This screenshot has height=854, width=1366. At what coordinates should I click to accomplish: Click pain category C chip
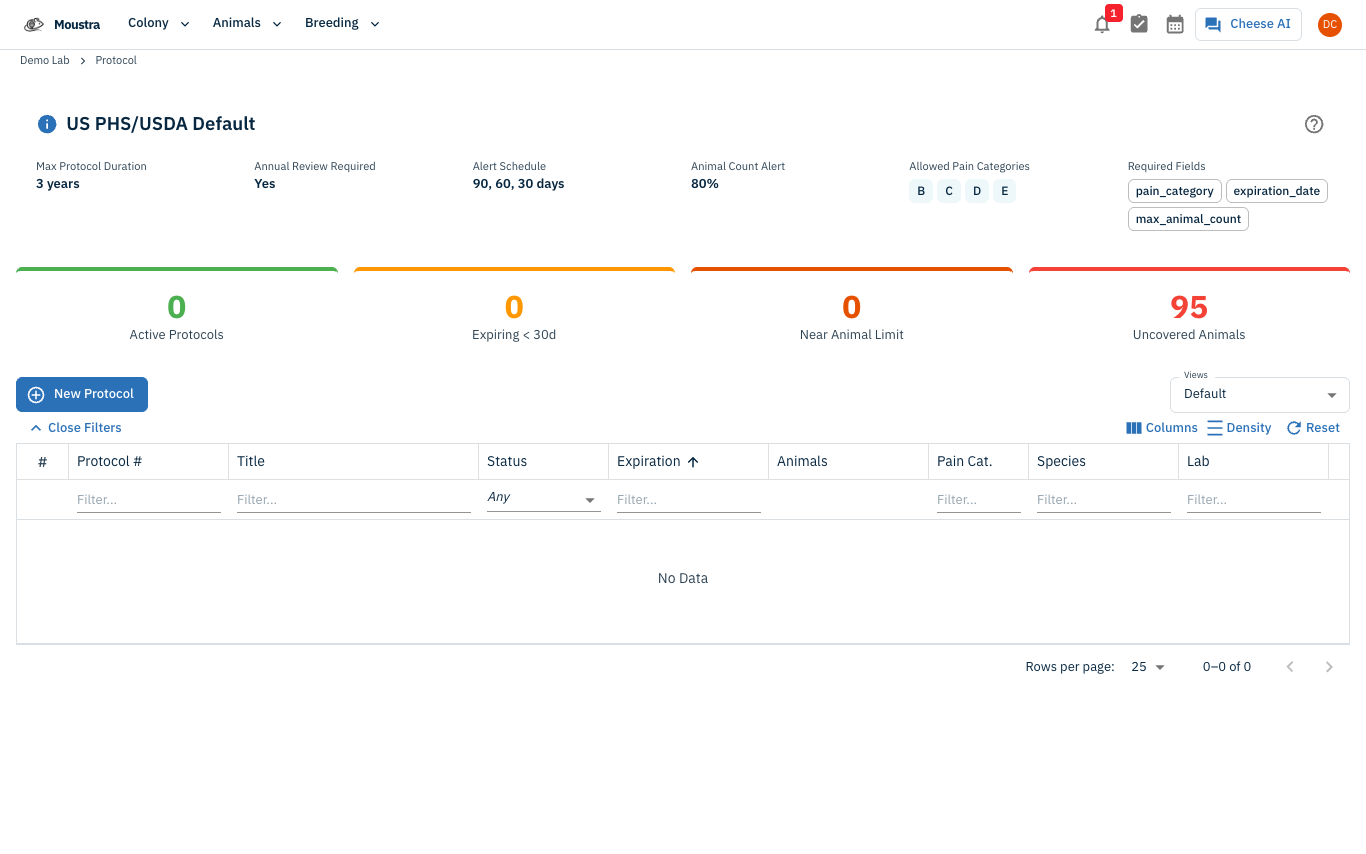click(949, 191)
